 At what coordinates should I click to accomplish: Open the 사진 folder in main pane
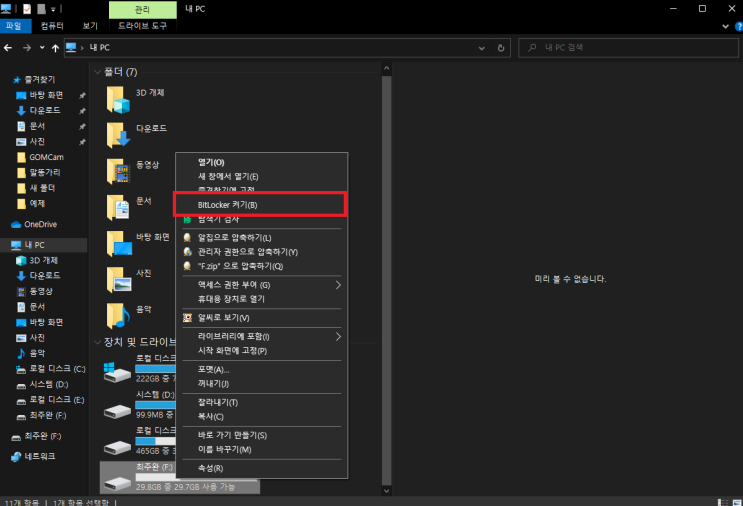(x=119, y=280)
